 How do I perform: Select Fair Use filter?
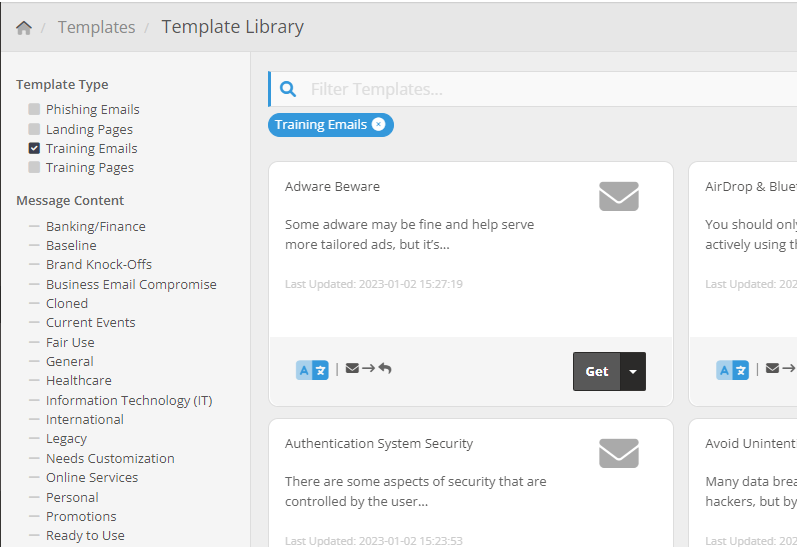[x=70, y=342]
